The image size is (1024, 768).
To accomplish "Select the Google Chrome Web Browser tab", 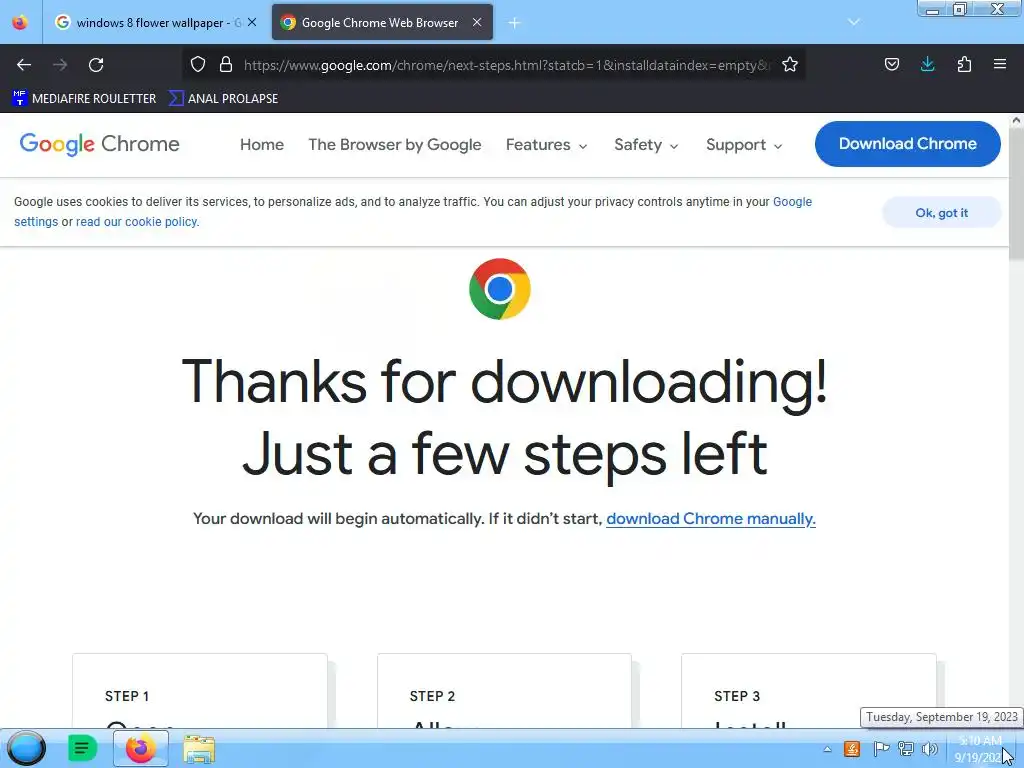I will pyautogui.click(x=383, y=23).
